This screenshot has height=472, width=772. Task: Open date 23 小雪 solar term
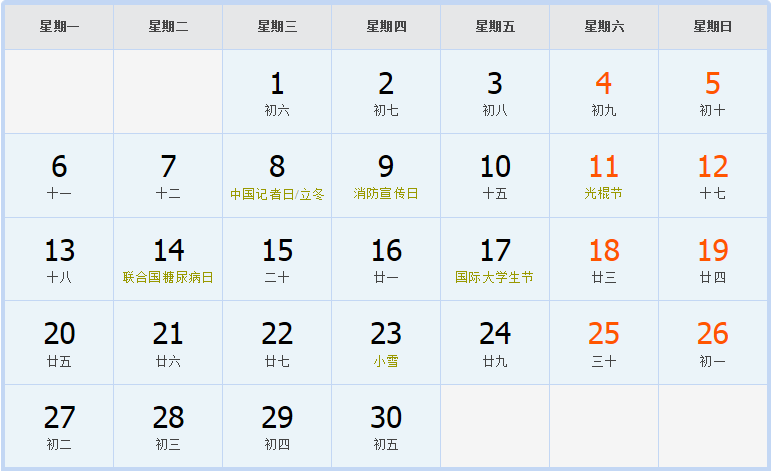pyautogui.click(x=386, y=343)
